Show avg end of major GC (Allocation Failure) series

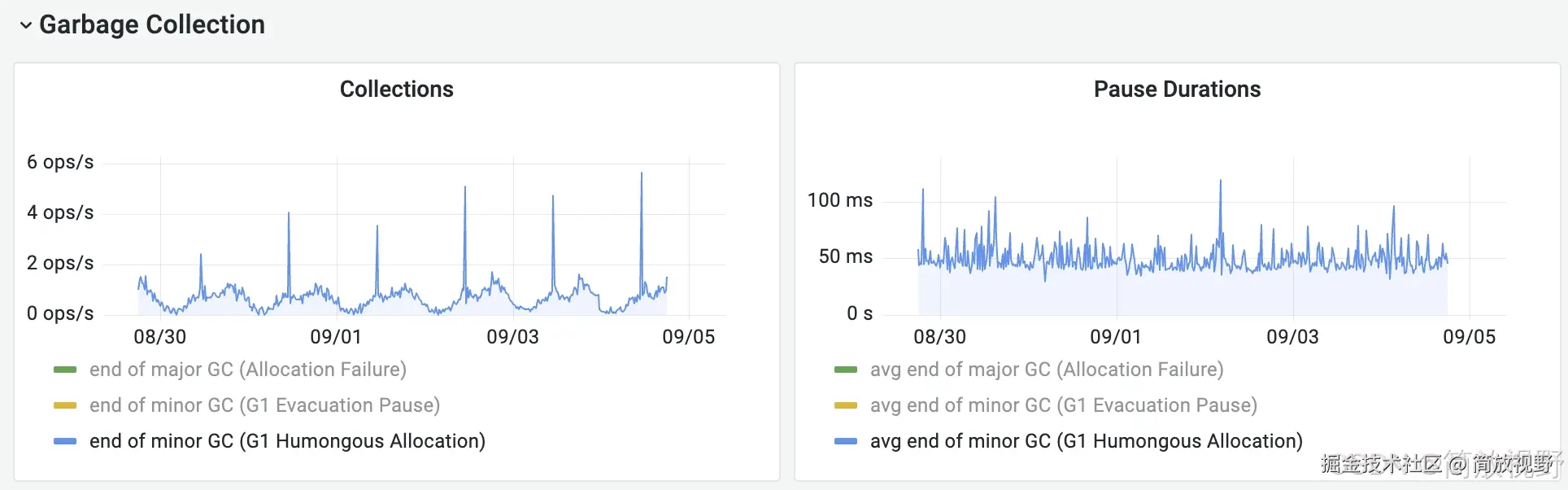click(1047, 370)
